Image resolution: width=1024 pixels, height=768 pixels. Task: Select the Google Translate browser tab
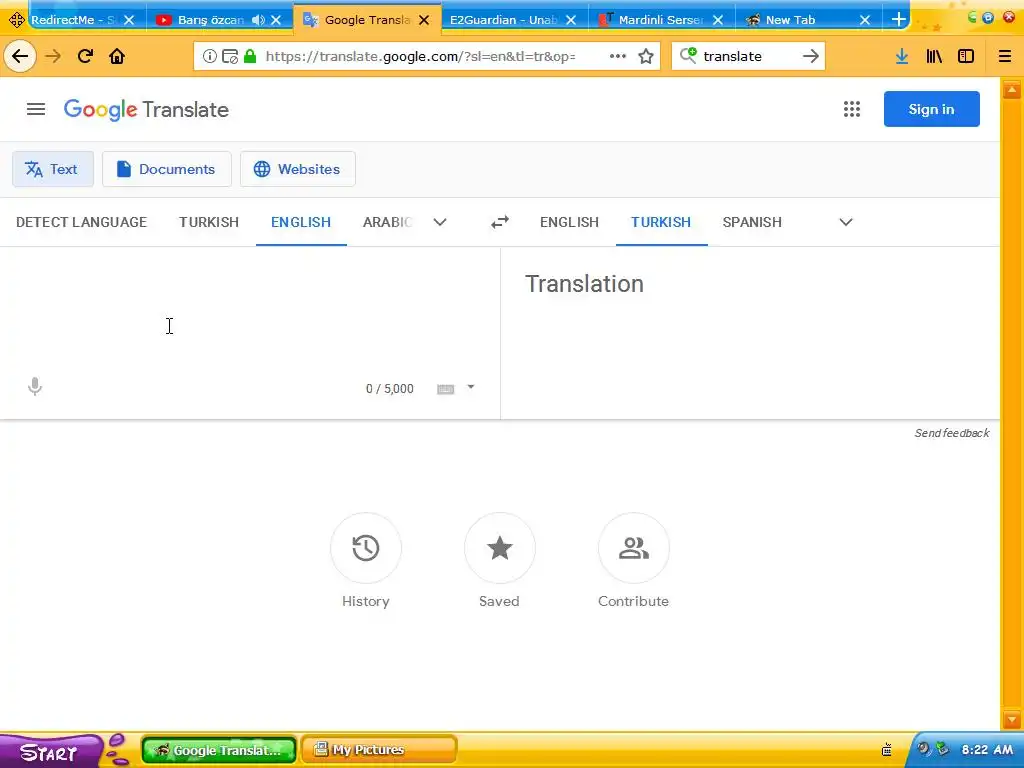point(367,20)
